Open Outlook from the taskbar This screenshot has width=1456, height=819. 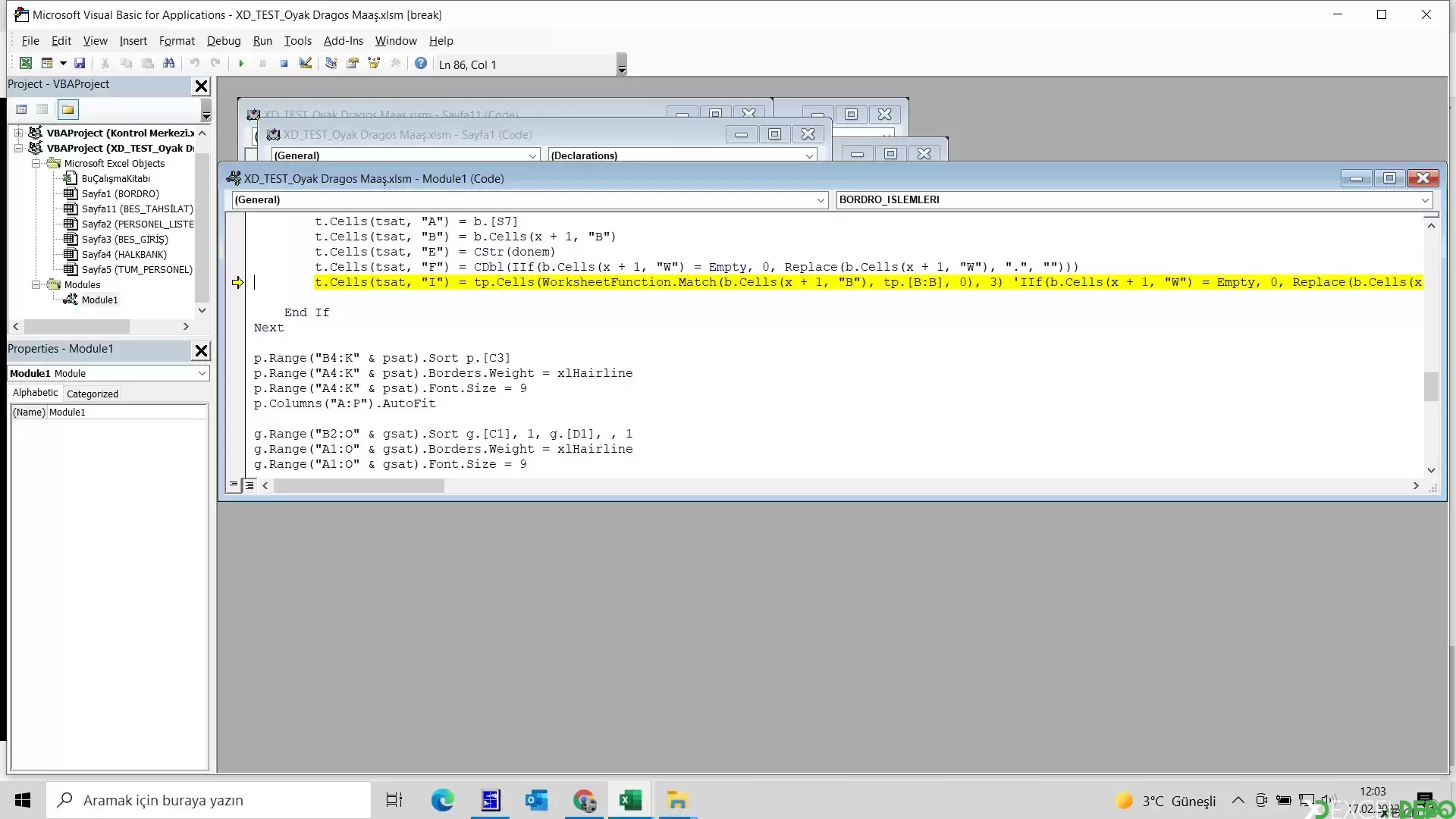point(537,800)
